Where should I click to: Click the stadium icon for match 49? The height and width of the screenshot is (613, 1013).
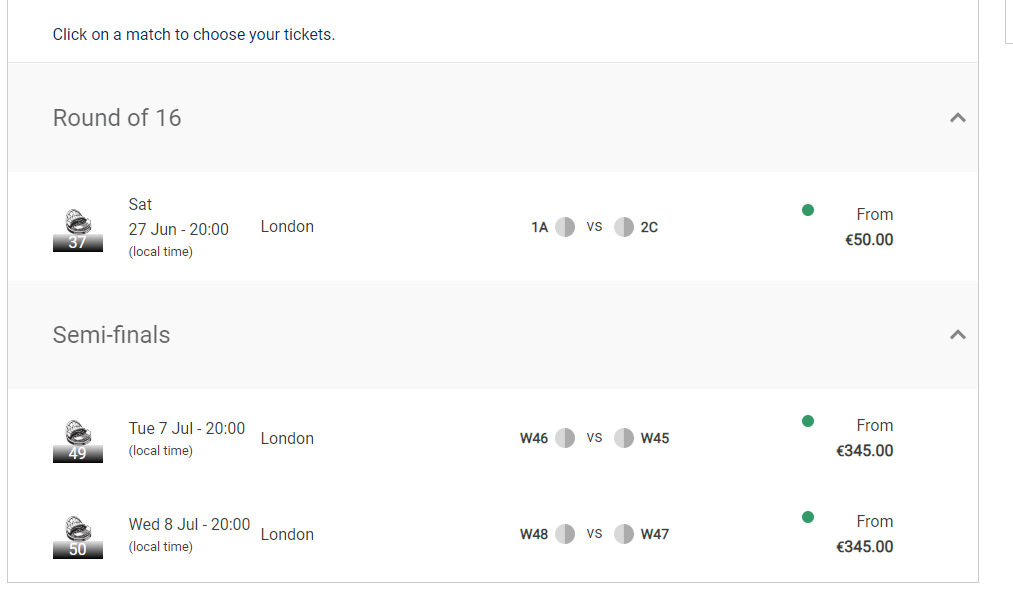(78, 441)
